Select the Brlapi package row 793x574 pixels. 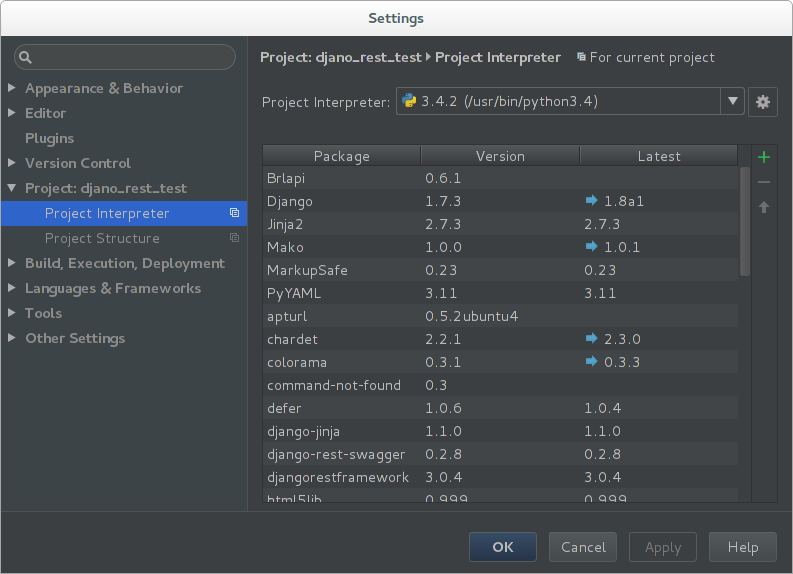(x=500, y=178)
